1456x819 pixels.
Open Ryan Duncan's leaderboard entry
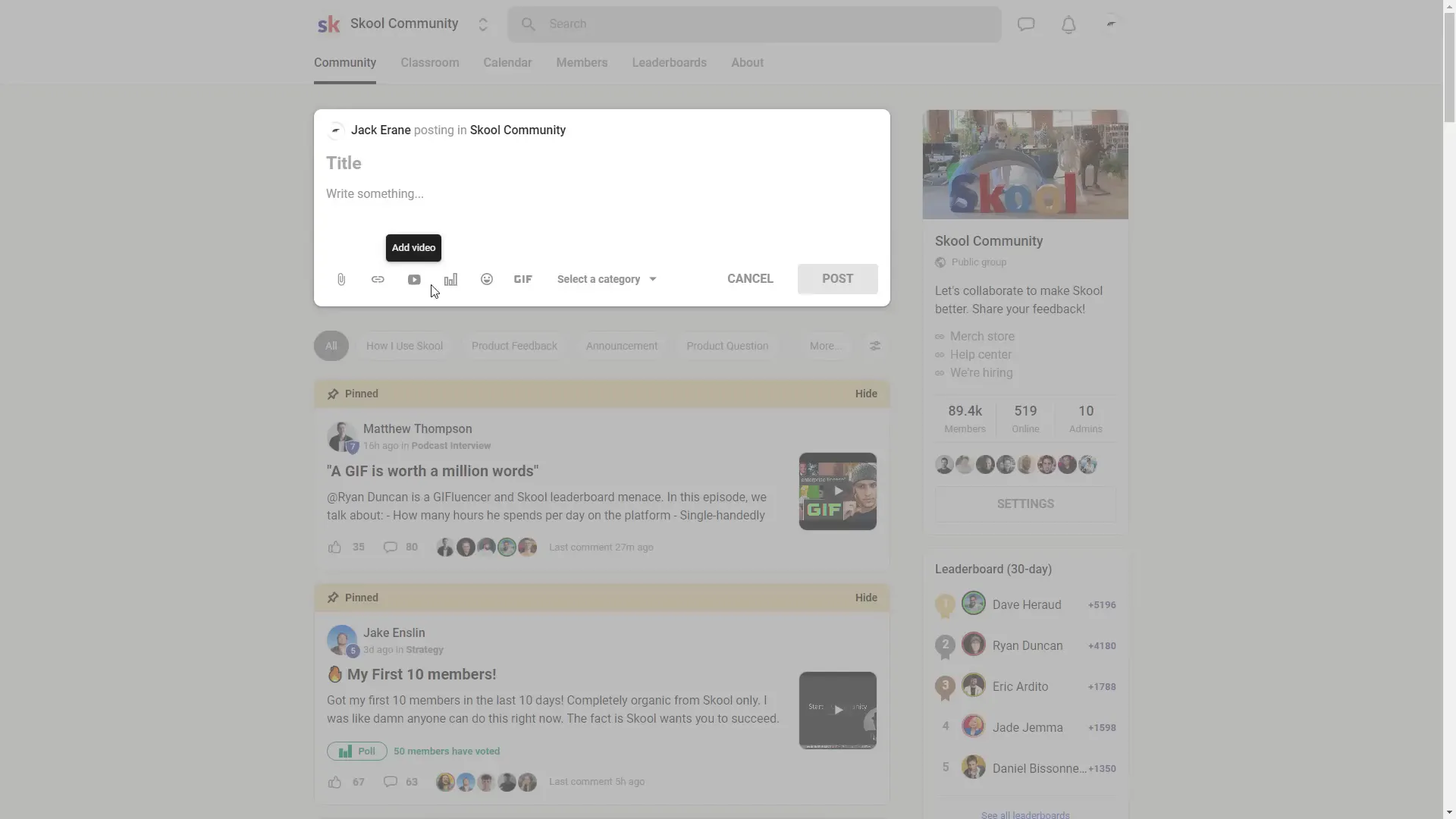(1025, 646)
